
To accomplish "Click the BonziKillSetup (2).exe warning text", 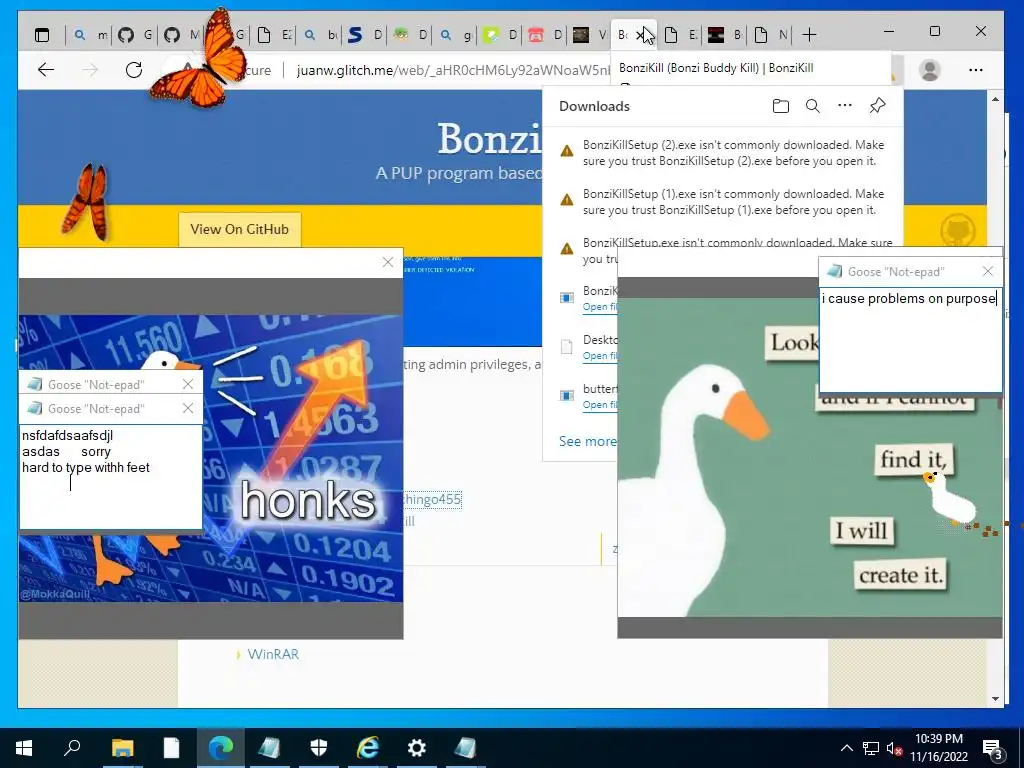I will (x=733, y=153).
